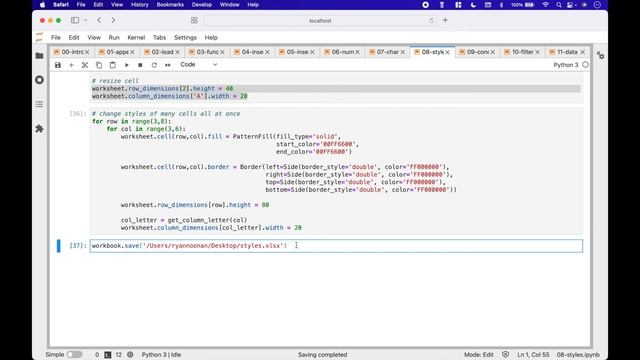Paste cell from clipboard
This screenshot has width=640, height=360.
tap(113, 65)
